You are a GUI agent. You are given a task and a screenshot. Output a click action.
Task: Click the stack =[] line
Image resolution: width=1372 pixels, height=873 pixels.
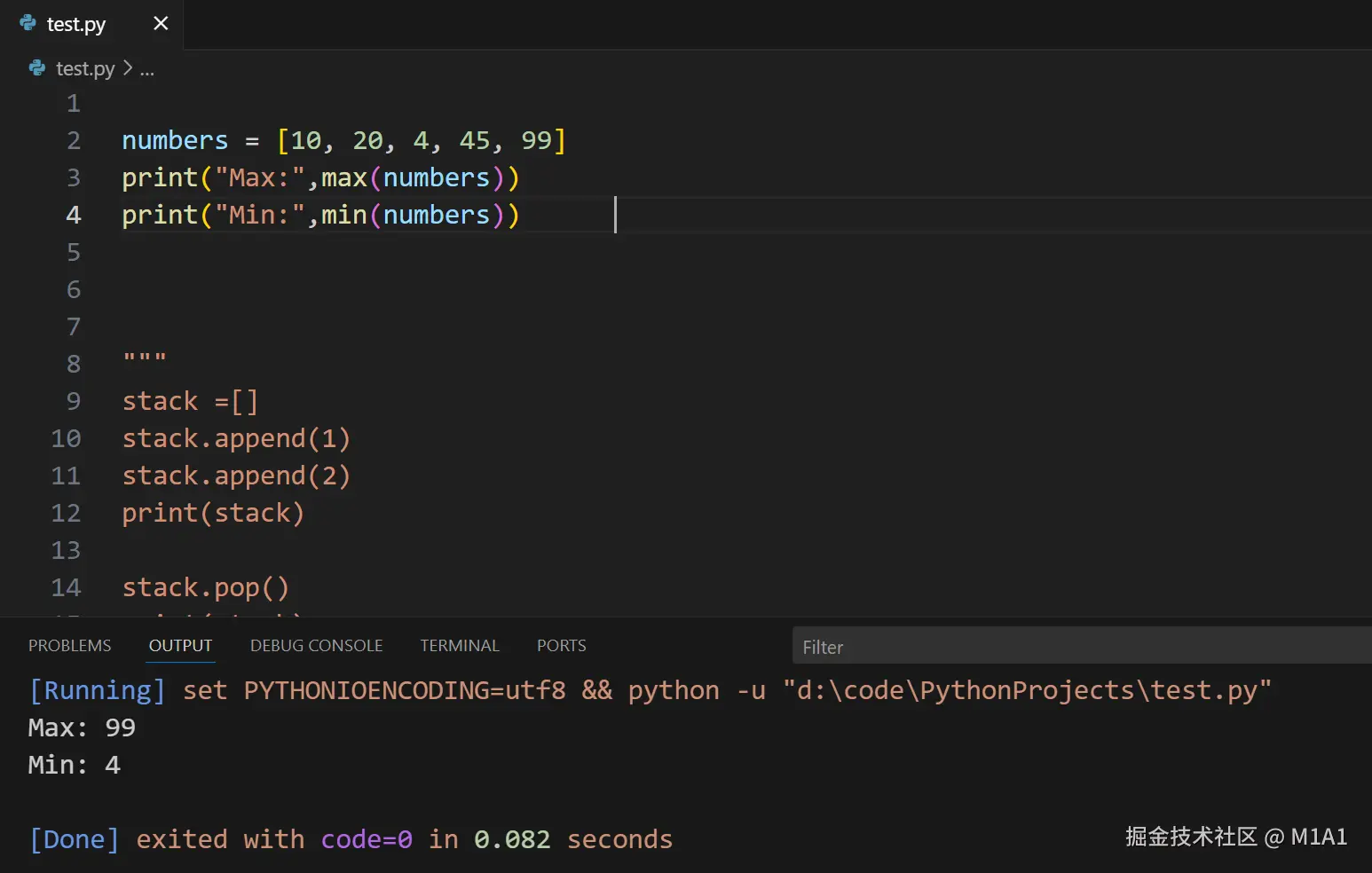coord(190,402)
